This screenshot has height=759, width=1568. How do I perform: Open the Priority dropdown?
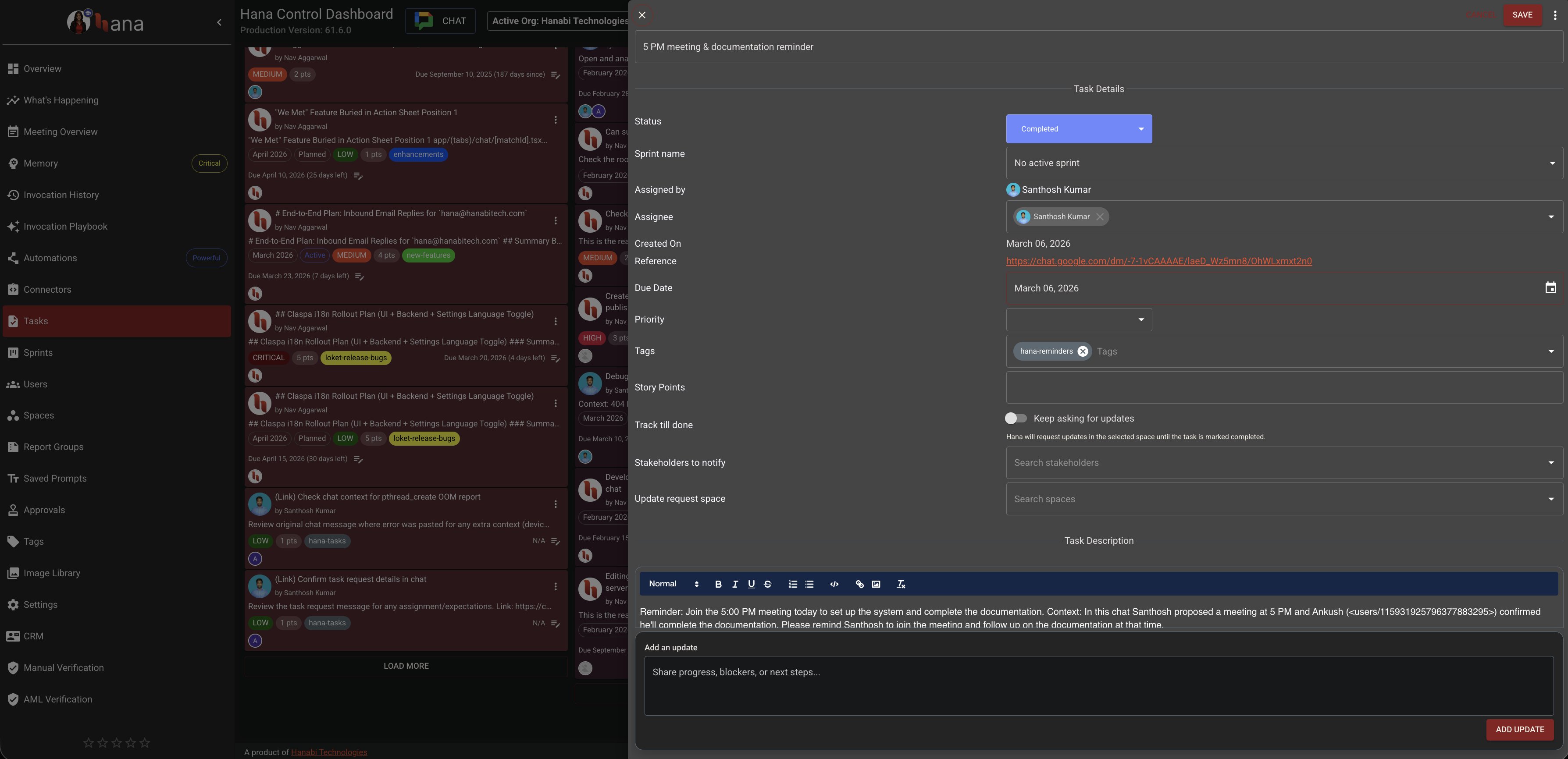pyautogui.click(x=1079, y=319)
